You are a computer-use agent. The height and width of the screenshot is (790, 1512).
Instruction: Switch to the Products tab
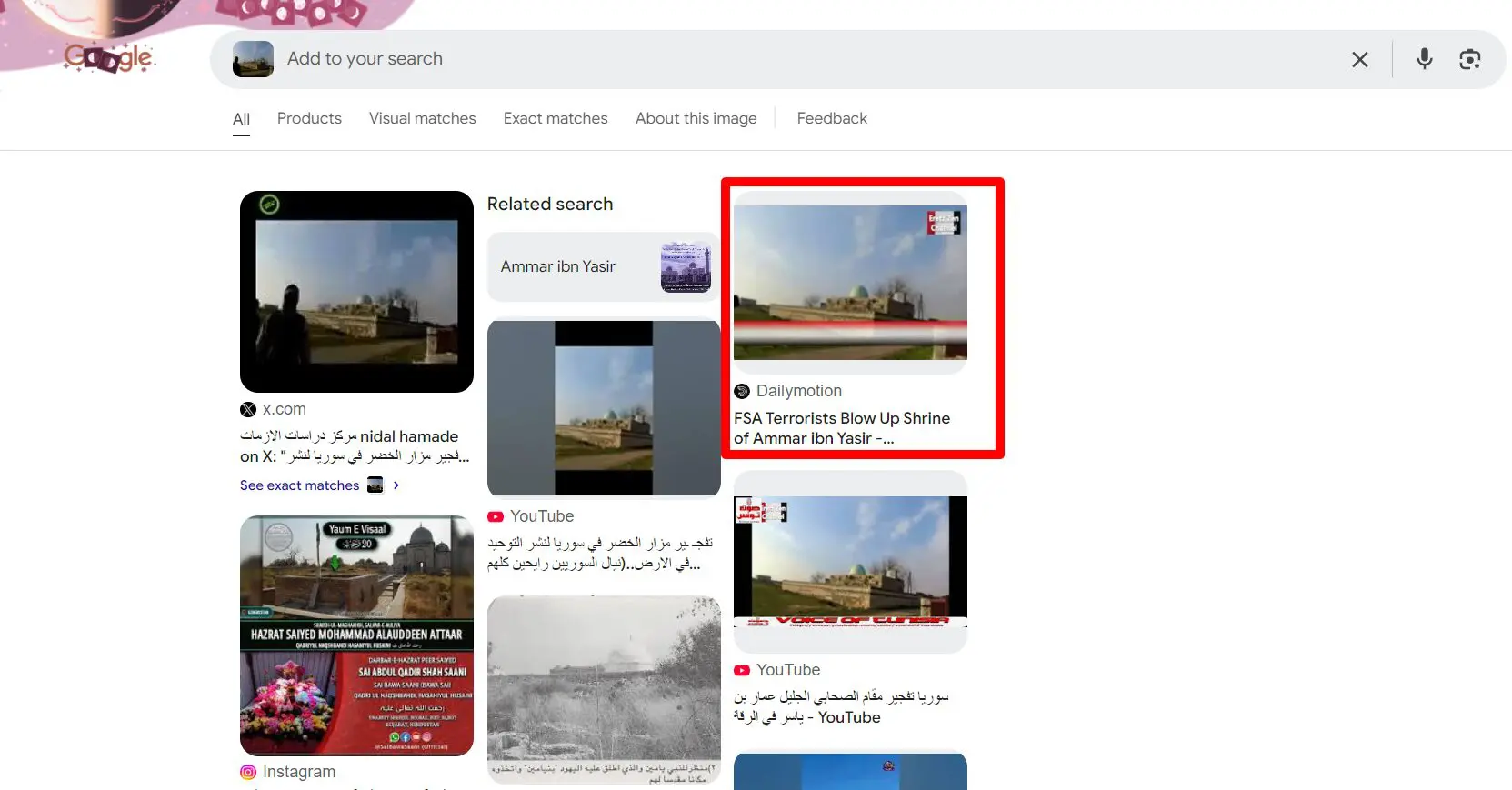point(309,118)
